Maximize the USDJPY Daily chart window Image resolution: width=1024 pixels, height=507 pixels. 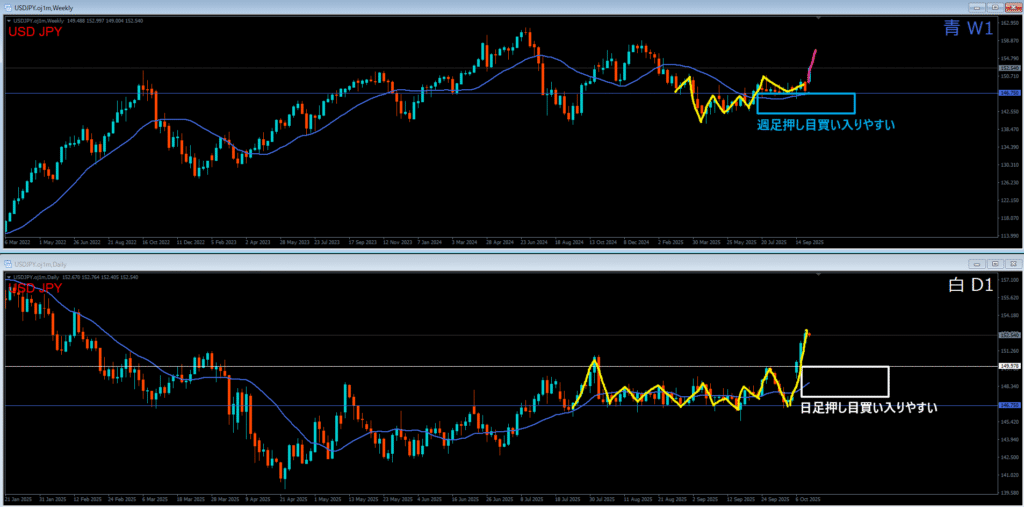(994, 263)
